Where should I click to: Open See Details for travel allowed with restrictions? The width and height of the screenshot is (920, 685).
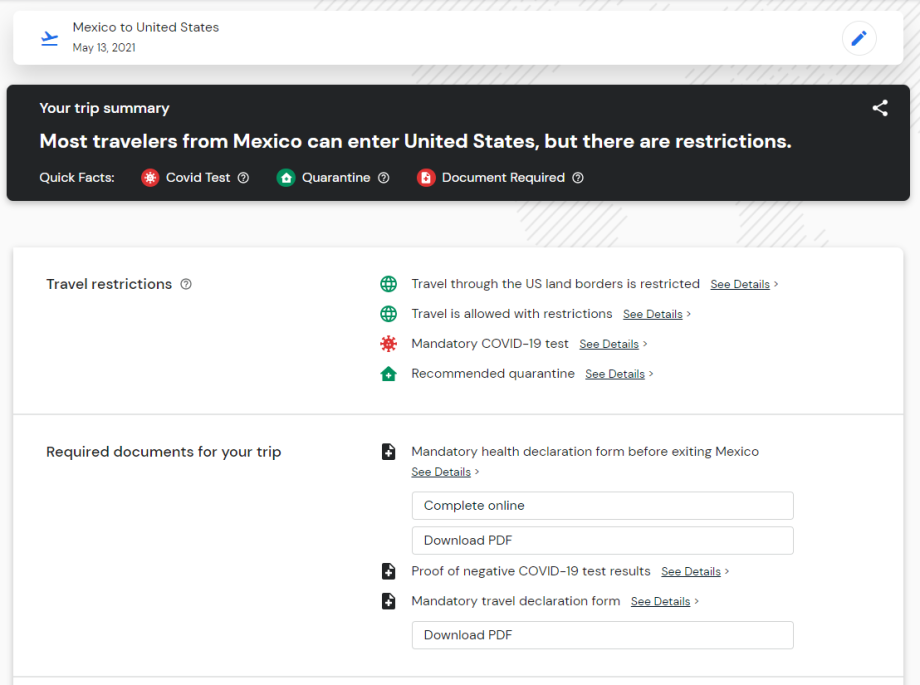pos(652,314)
